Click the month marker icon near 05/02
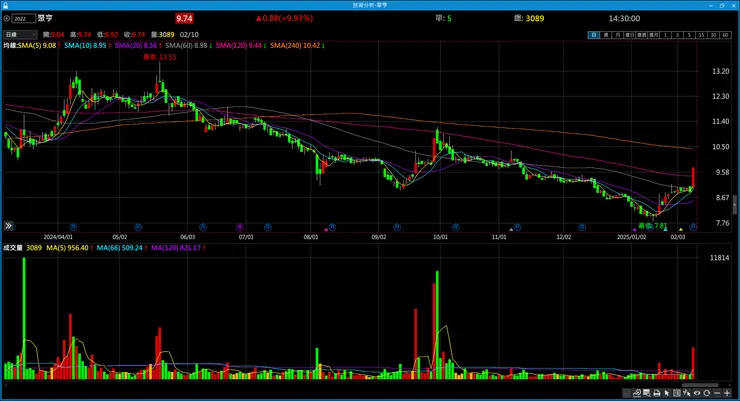Screen dimensions: 740x401 tap(138, 227)
